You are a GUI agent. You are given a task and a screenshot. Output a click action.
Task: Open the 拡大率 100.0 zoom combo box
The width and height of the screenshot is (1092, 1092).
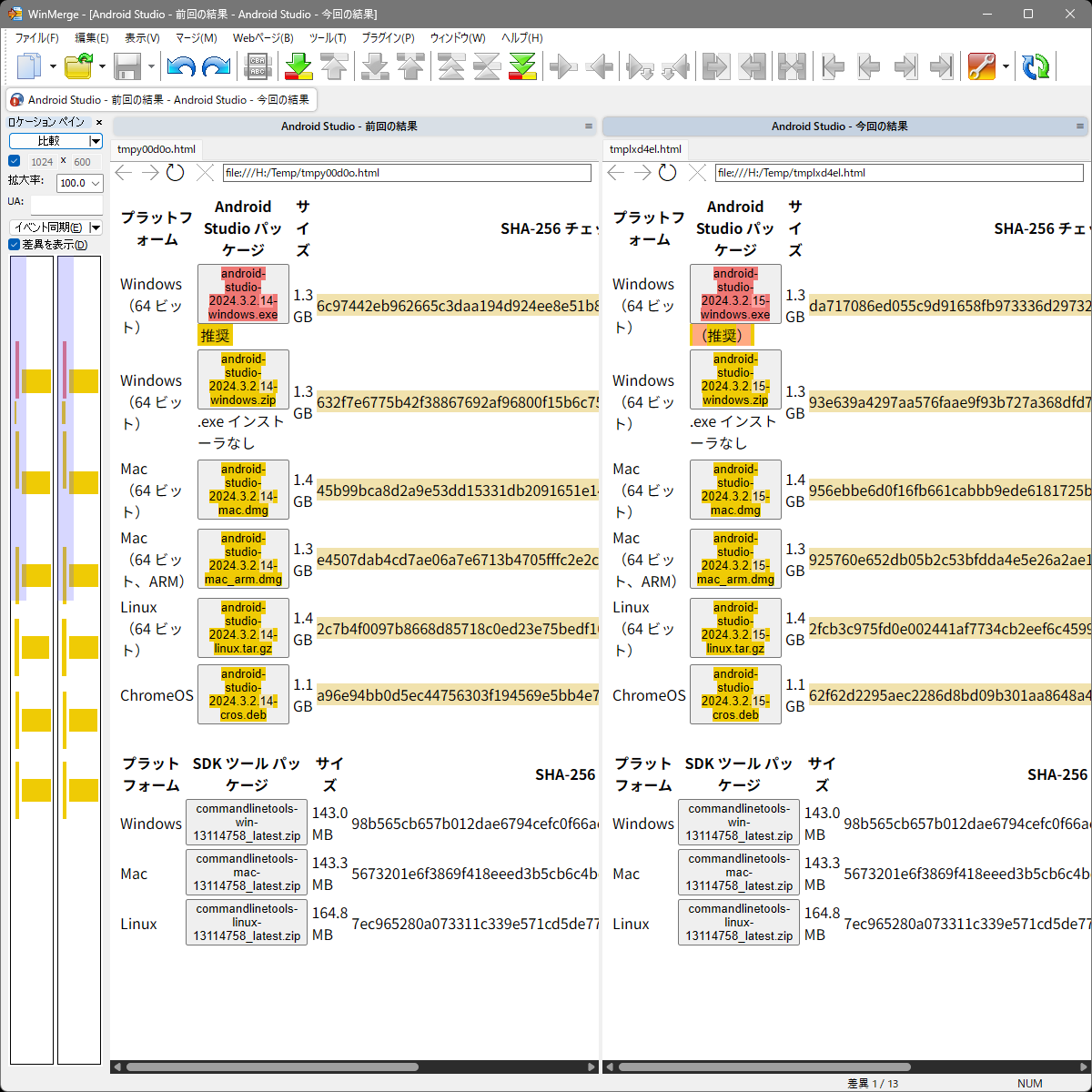(80, 183)
